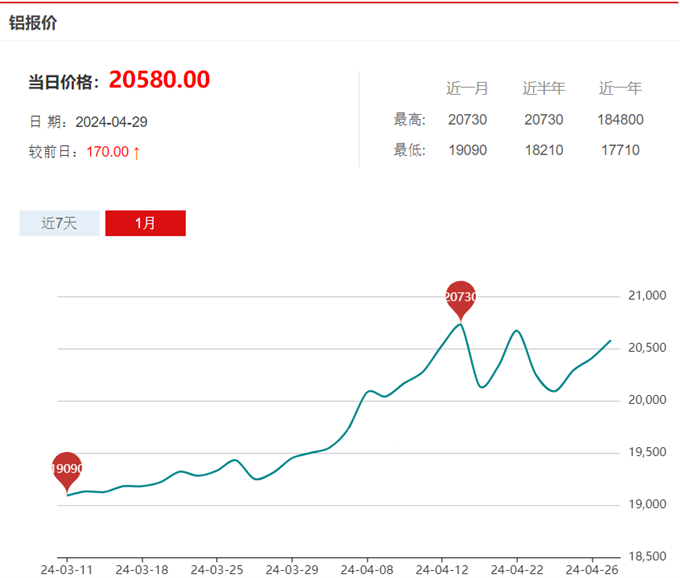
Task: Click the 18210 half-year low value
Action: tap(543, 151)
